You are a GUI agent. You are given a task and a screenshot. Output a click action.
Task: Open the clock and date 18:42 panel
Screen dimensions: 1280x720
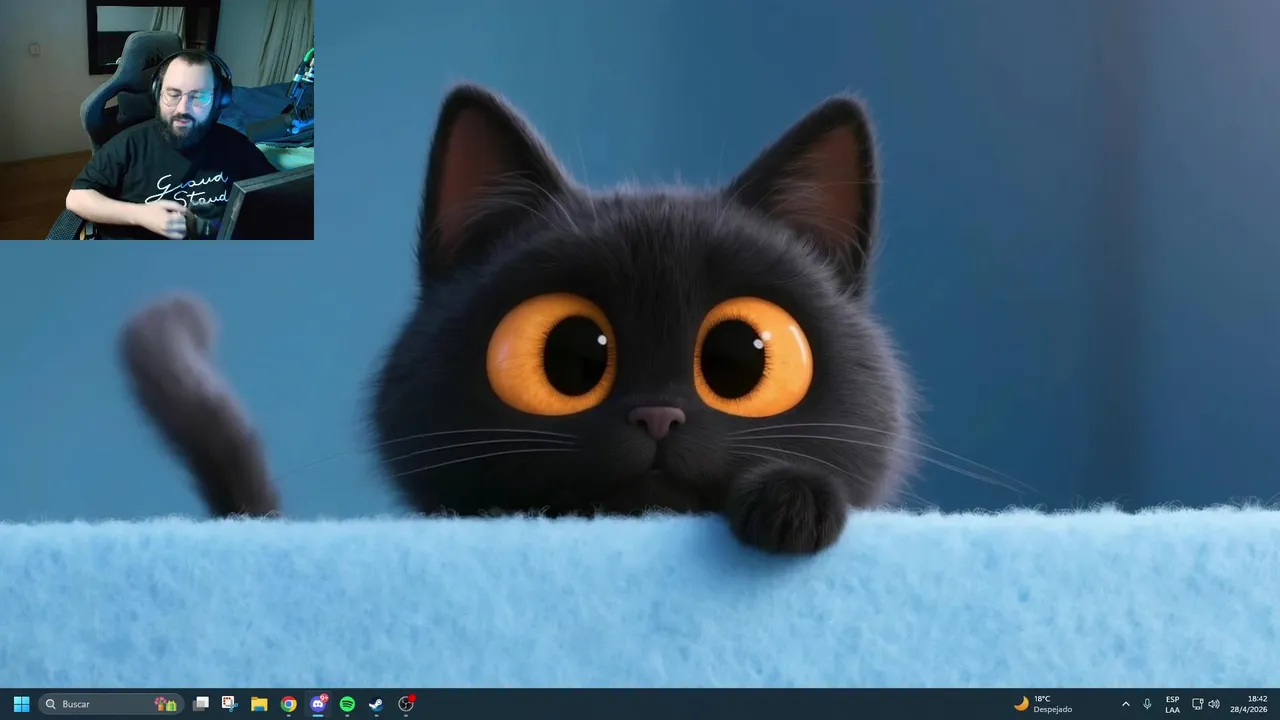[1249, 704]
